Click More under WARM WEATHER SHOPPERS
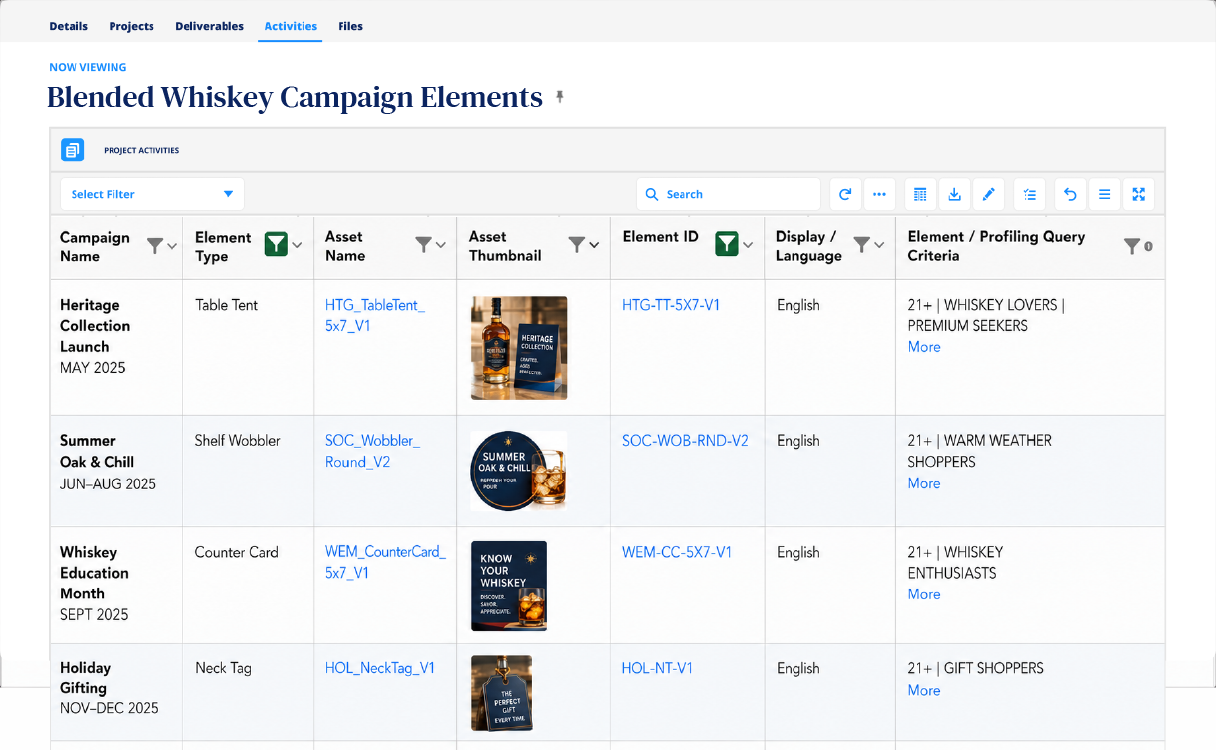This screenshot has width=1216, height=750. pyautogui.click(x=924, y=483)
